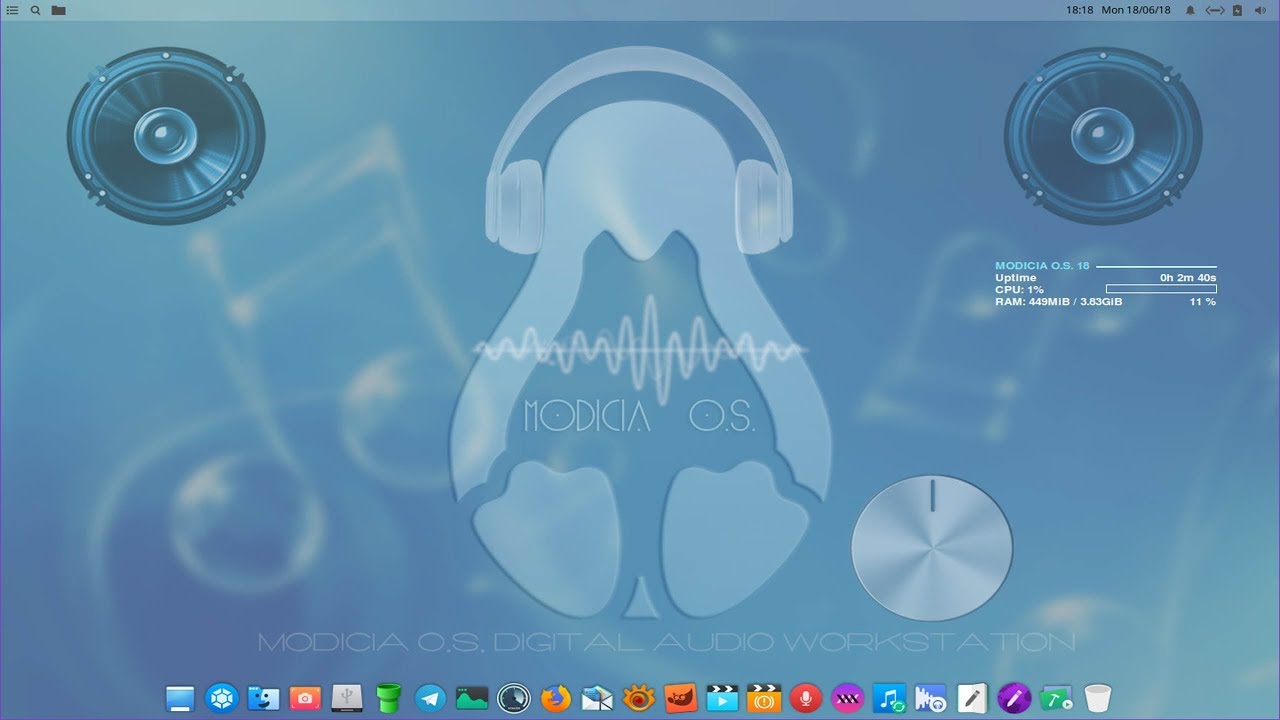Click the silver volume knob widget
This screenshot has height=720, width=1280.
(932, 549)
